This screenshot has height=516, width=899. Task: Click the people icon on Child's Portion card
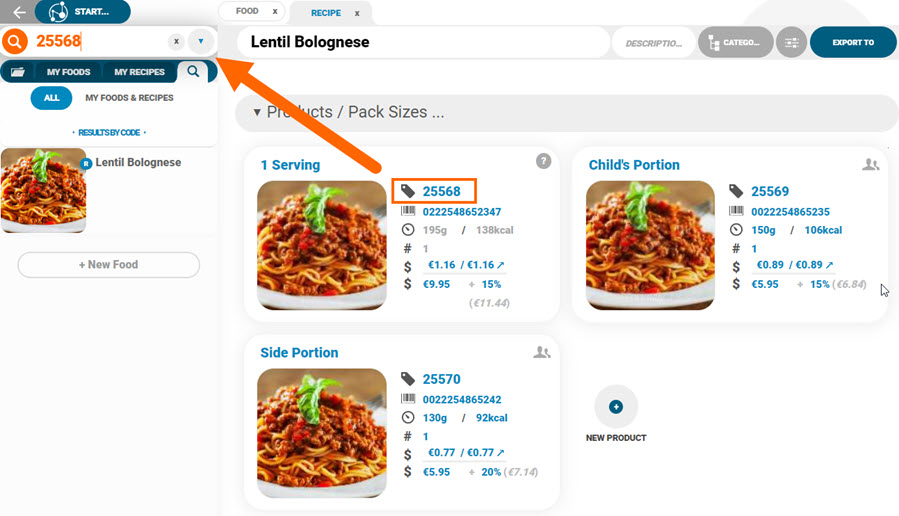(871, 165)
